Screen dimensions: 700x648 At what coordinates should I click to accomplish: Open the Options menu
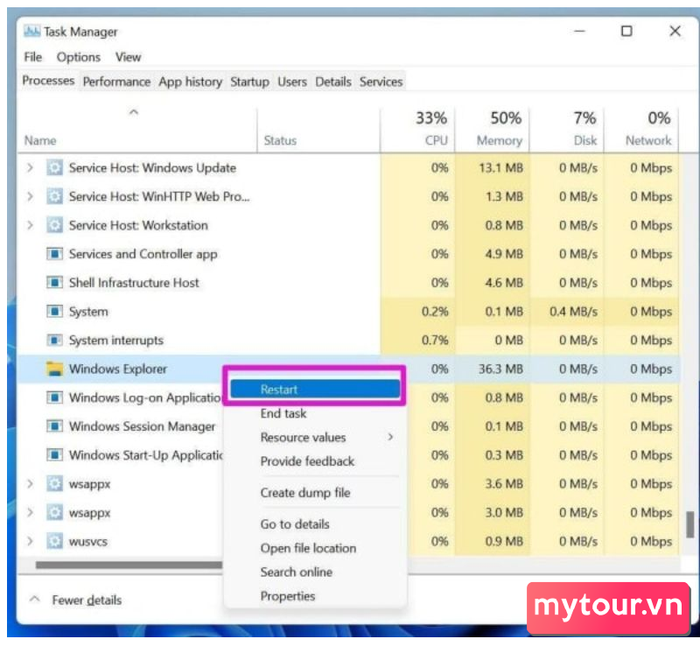point(79,57)
